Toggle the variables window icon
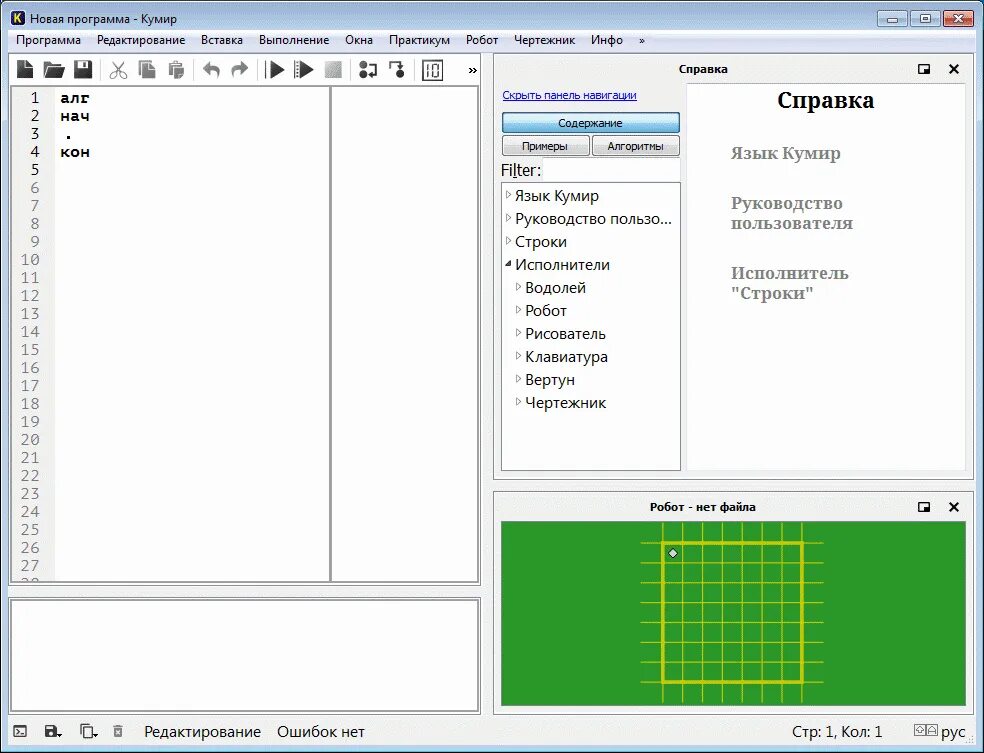This screenshot has width=984, height=753. (432, 70)
